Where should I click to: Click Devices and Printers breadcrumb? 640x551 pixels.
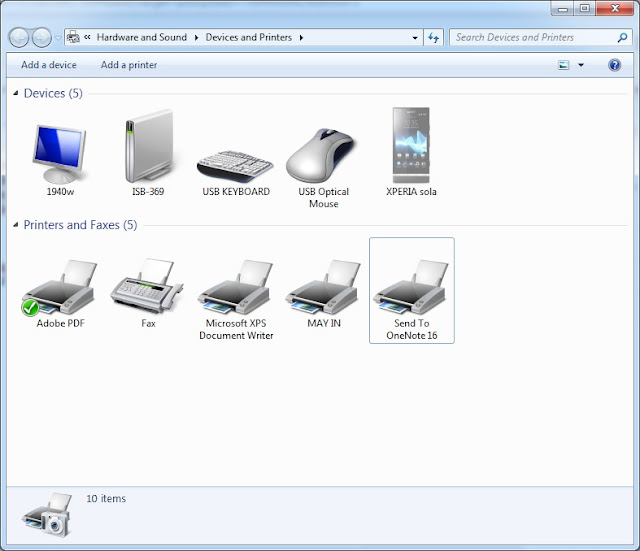point(249,37)
